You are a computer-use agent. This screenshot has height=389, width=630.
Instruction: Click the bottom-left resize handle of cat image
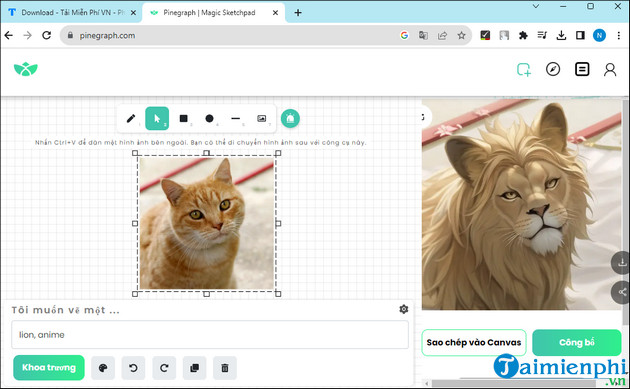coord(135,294)
